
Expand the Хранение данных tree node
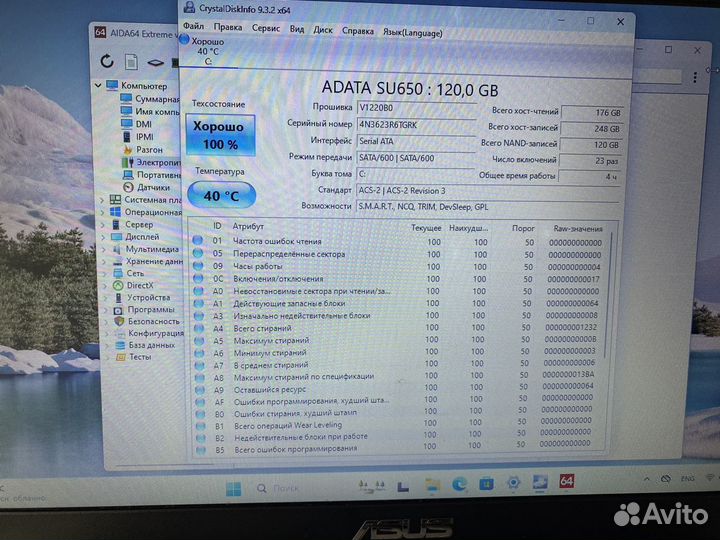pyautogui.click(x=105, y=261)
